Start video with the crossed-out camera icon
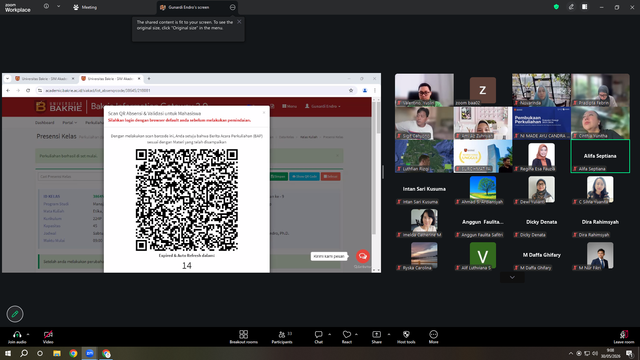Screen dimensions: 640x360 click(x=48, y=334)
